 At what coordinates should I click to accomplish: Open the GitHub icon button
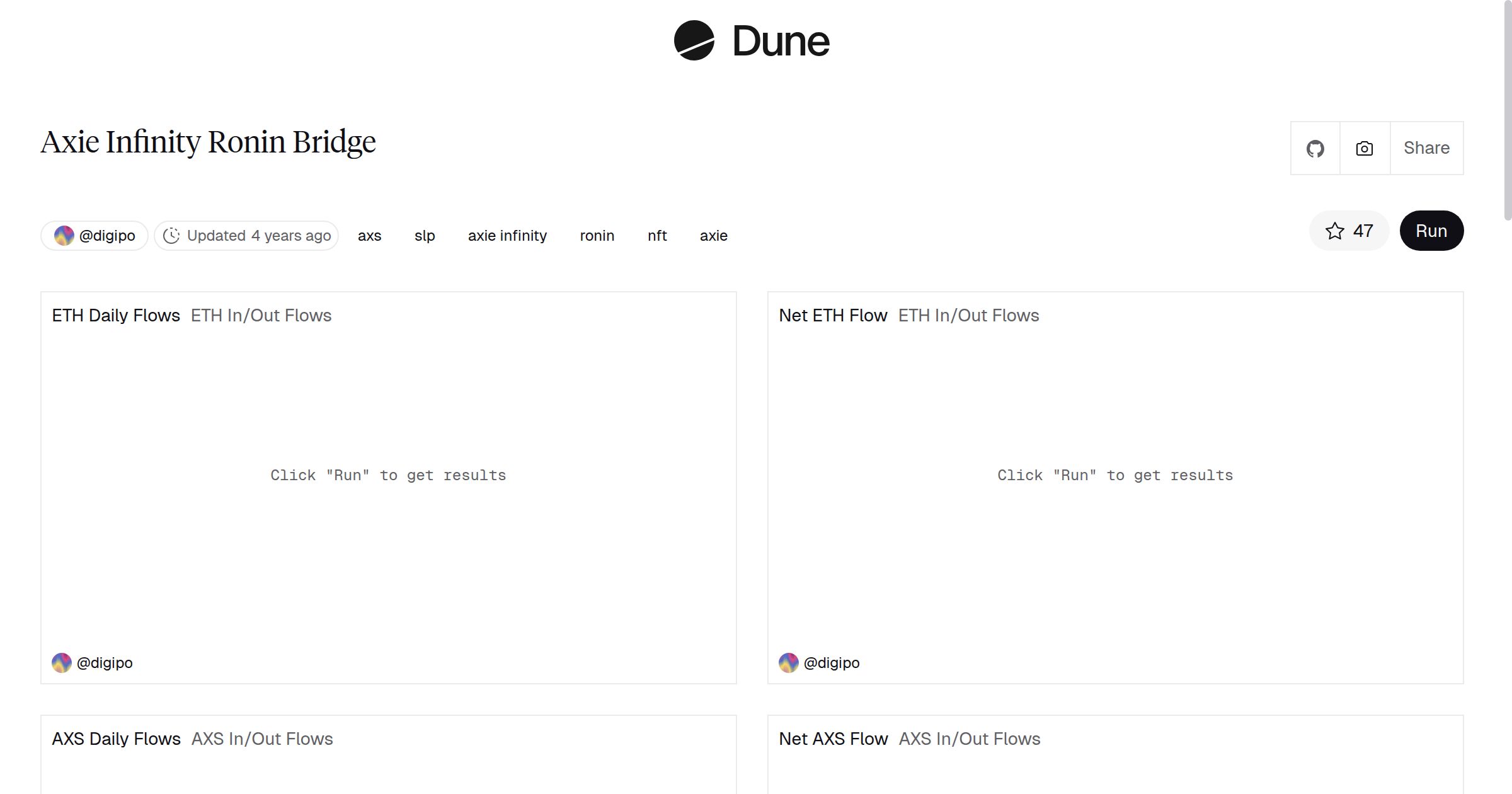pyautogui.click(x=1315, y=149)
